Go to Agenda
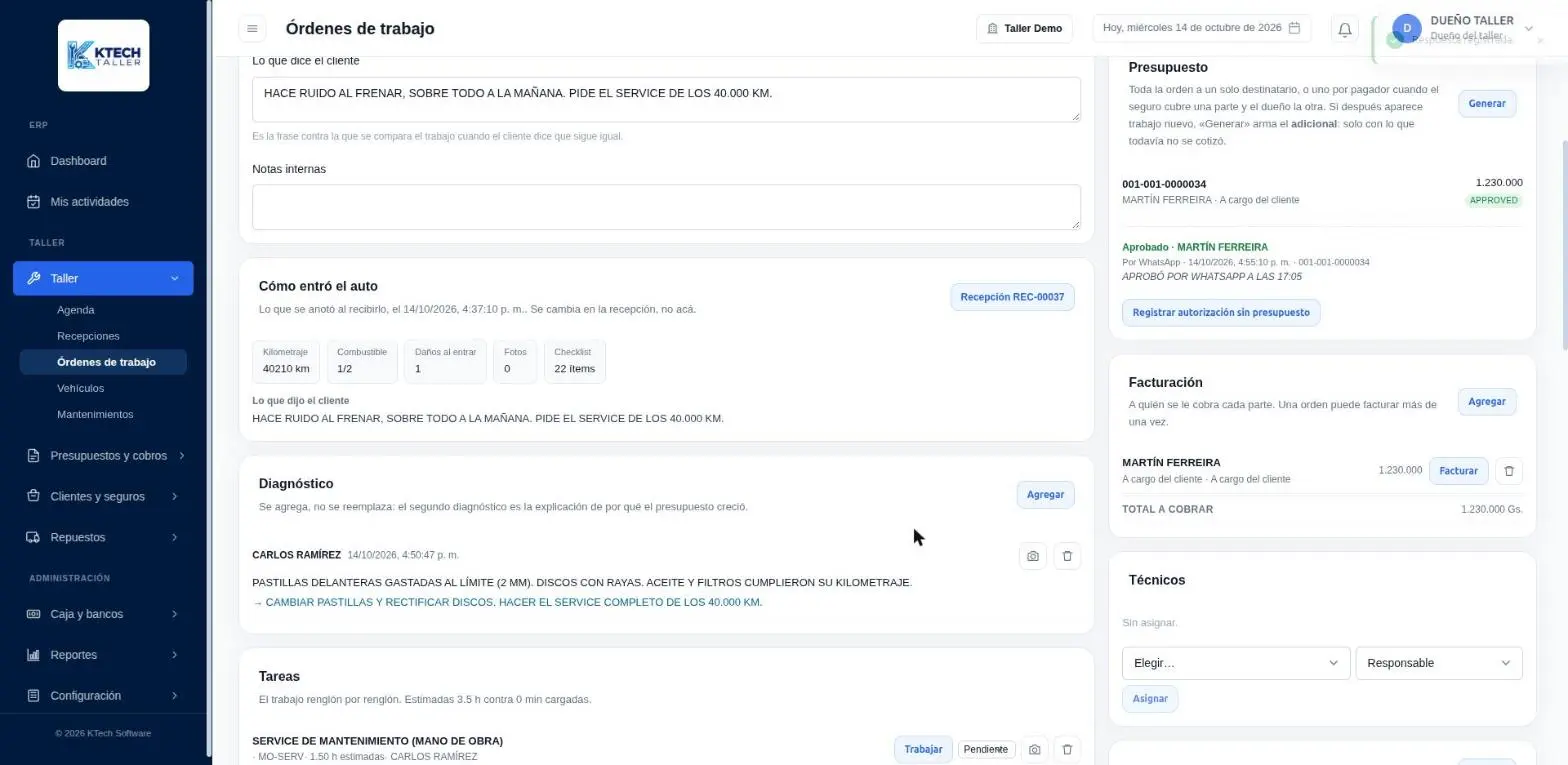This screenshot has width=1568, height=765. (x=76, y=310)
